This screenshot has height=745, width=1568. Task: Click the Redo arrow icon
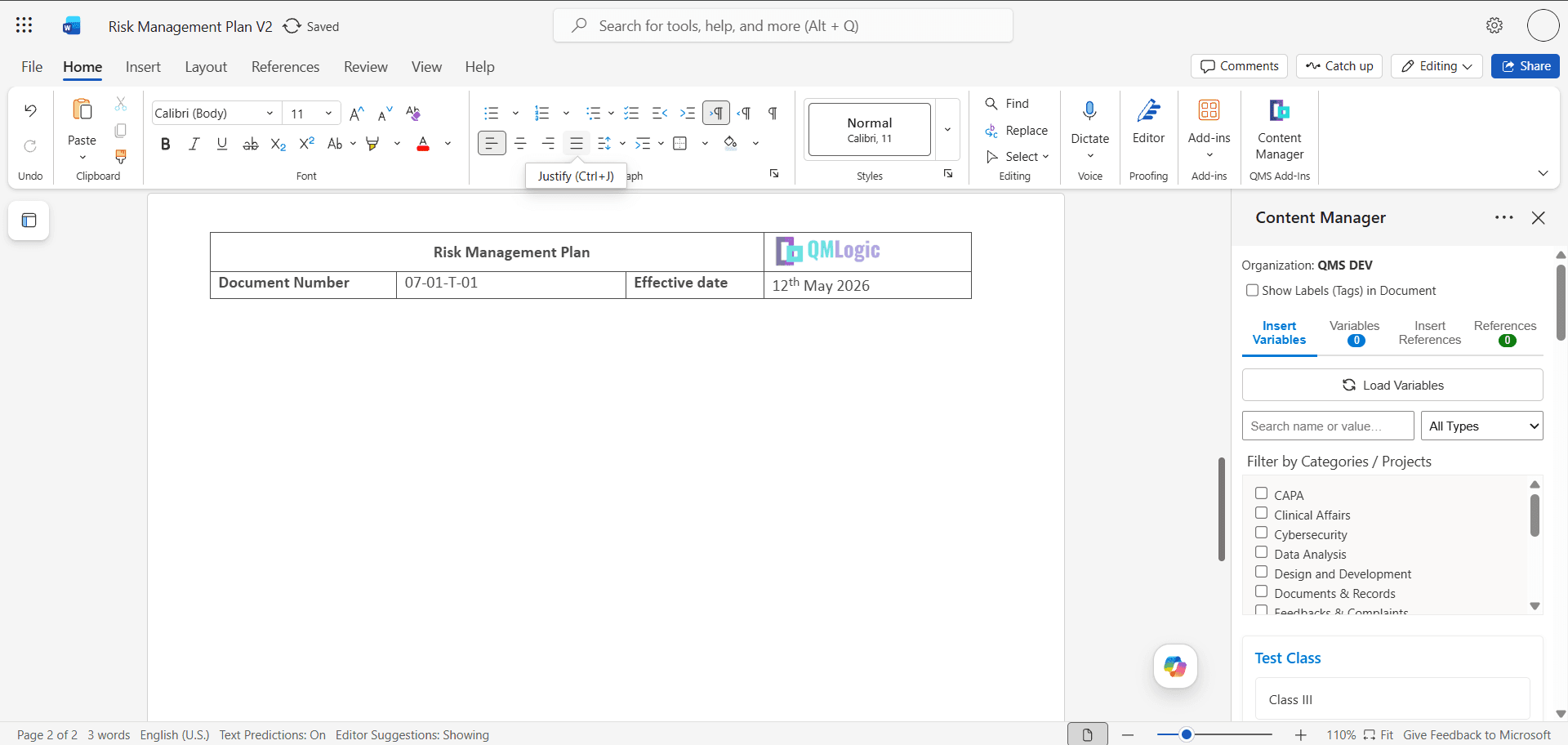coord(30,146)
